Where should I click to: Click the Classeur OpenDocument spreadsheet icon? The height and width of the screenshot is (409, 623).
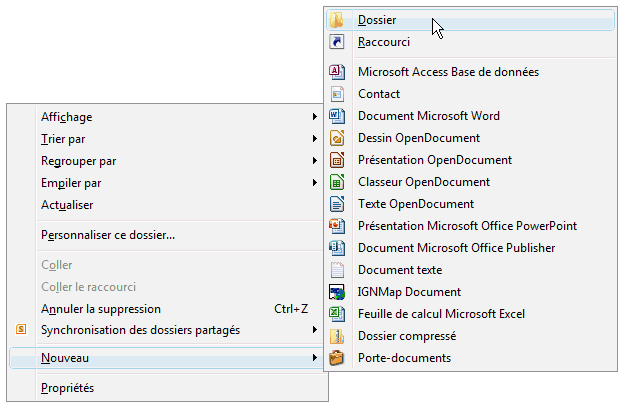pos(337,182)
